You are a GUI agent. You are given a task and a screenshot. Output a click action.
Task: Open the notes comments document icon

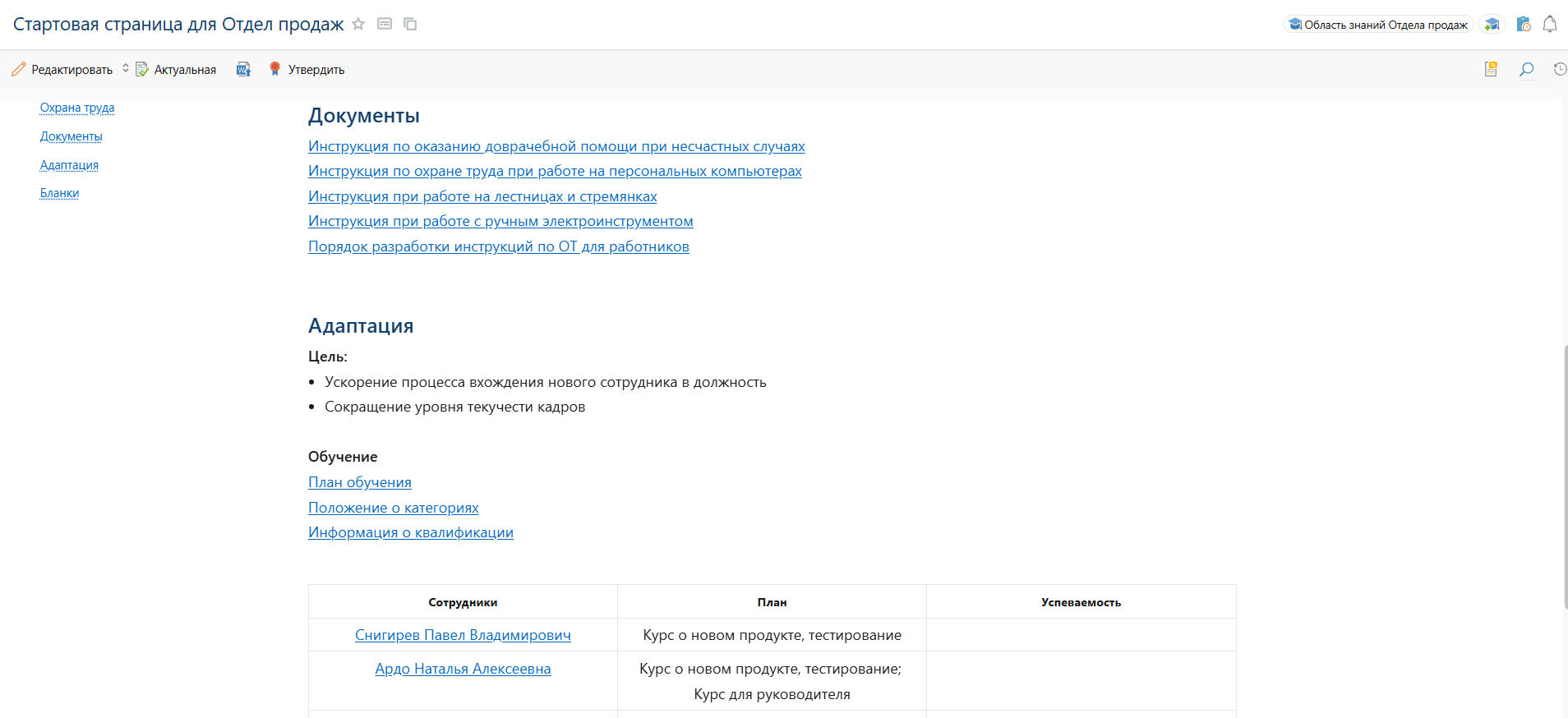[1491, 70]
